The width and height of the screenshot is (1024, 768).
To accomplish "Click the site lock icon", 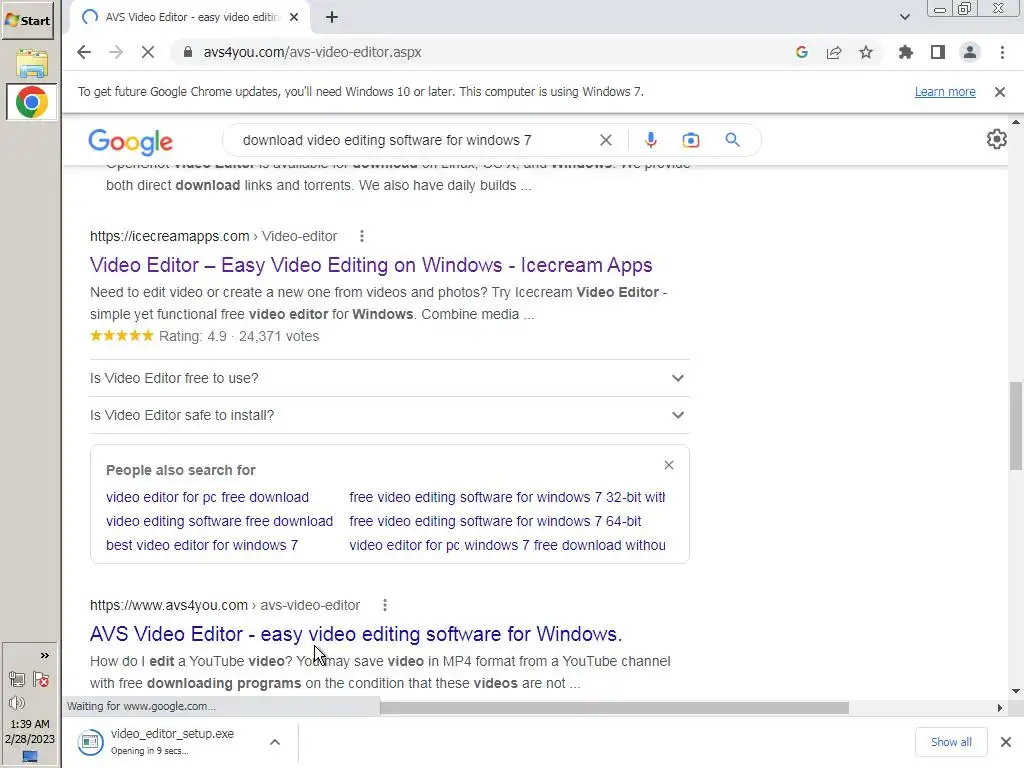I will click(187, 52).
